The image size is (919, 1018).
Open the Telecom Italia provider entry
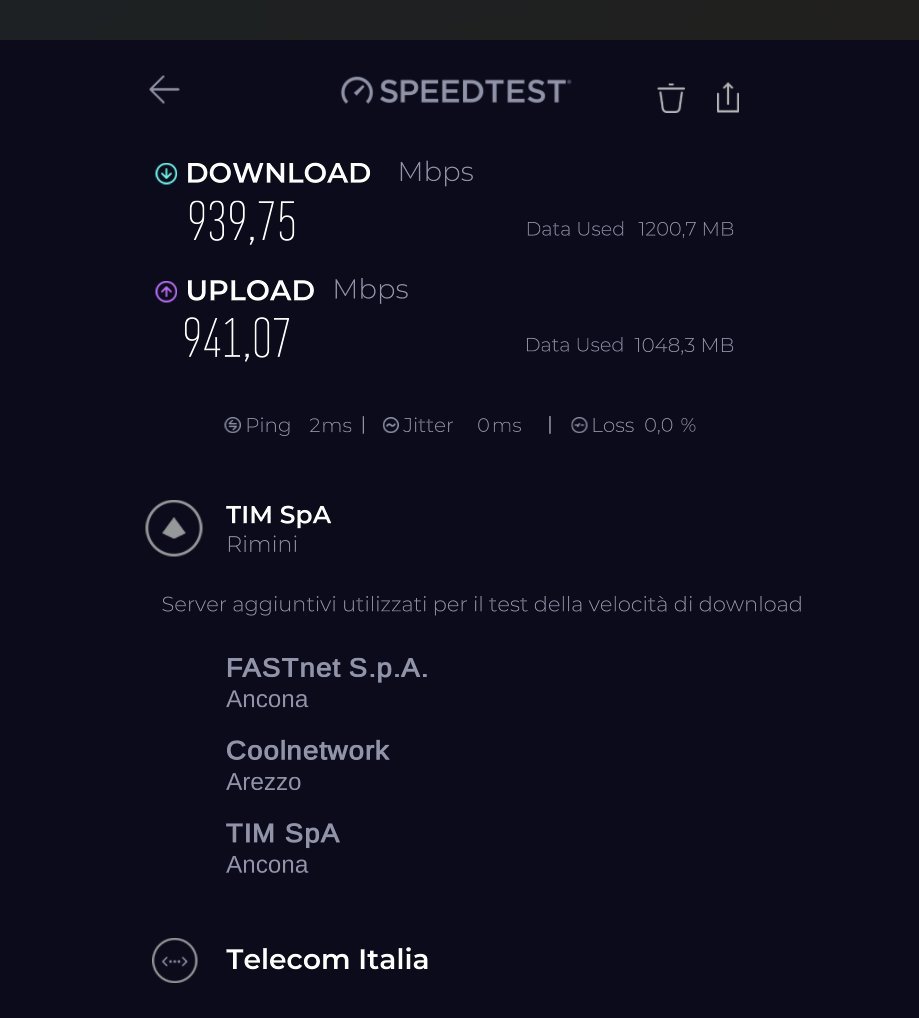tap(327, 960)
